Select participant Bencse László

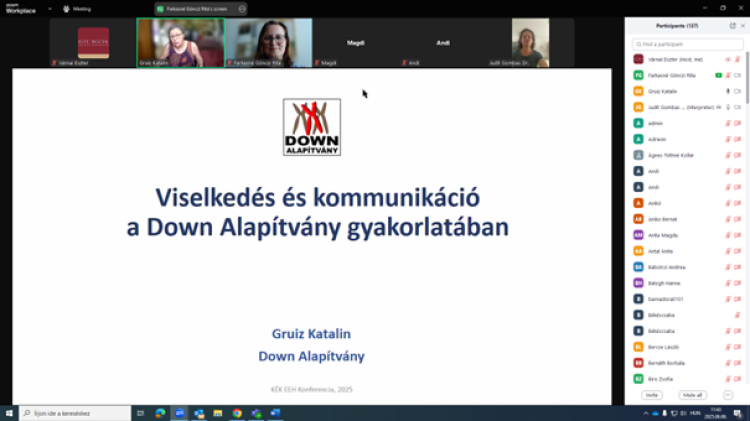point(687,347)
